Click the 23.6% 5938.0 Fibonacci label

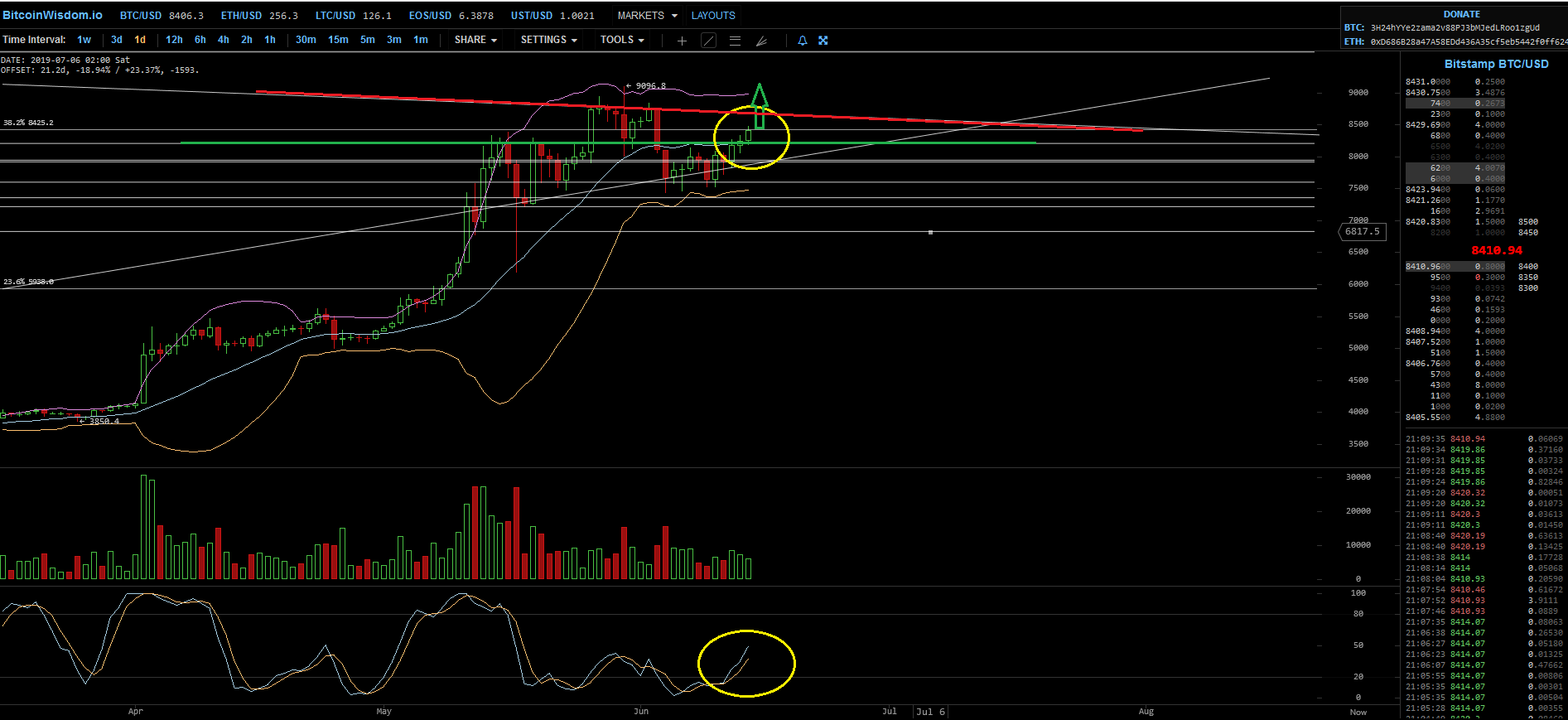(x=28, y=282)
